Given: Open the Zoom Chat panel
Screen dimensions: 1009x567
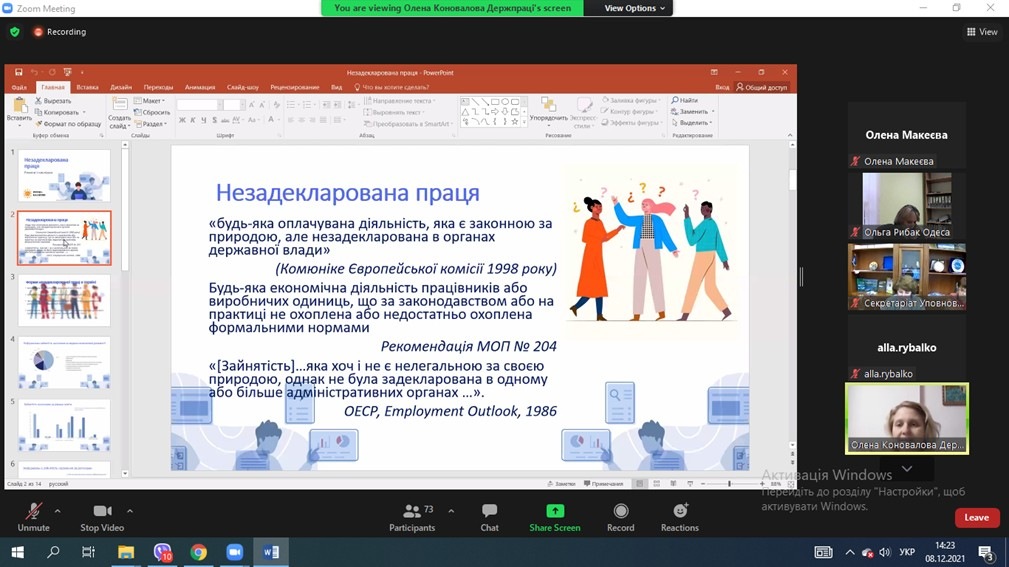Looking at the screenshot, I should [489, 517].
